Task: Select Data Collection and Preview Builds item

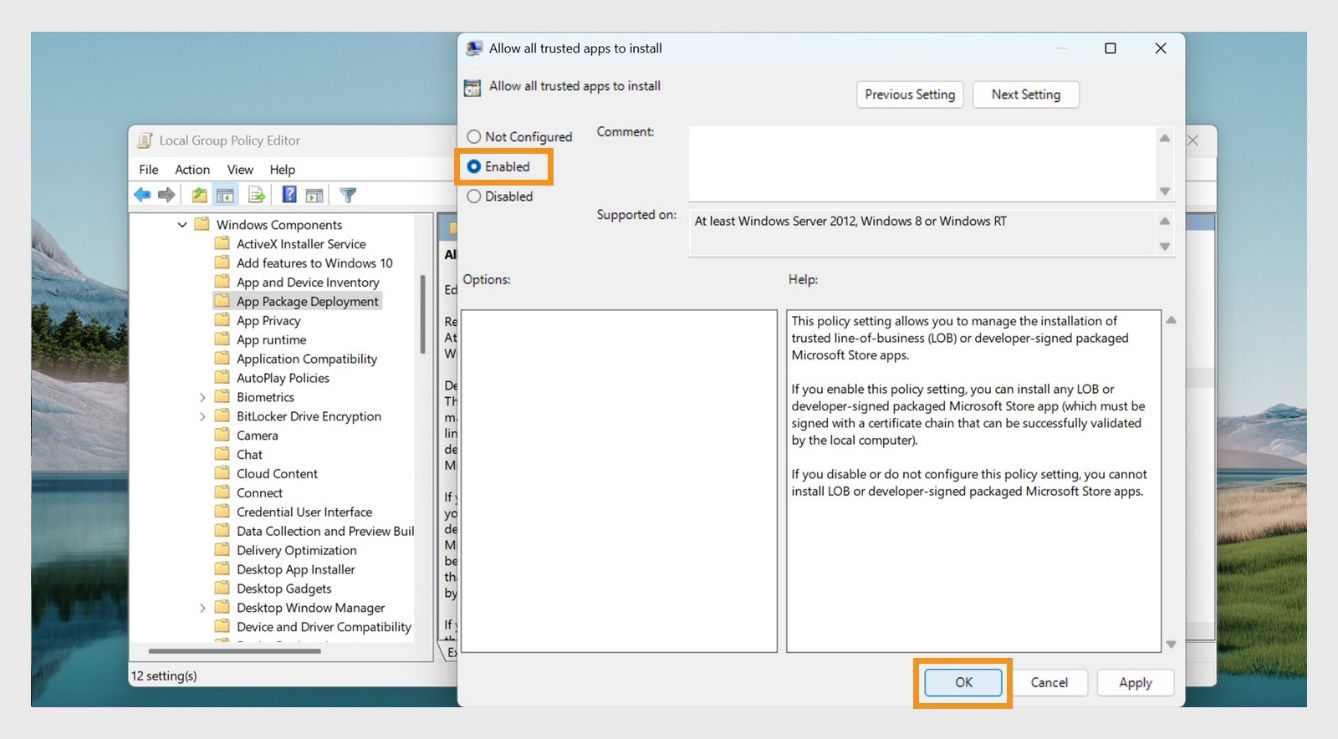Action: tap(325, 531)
